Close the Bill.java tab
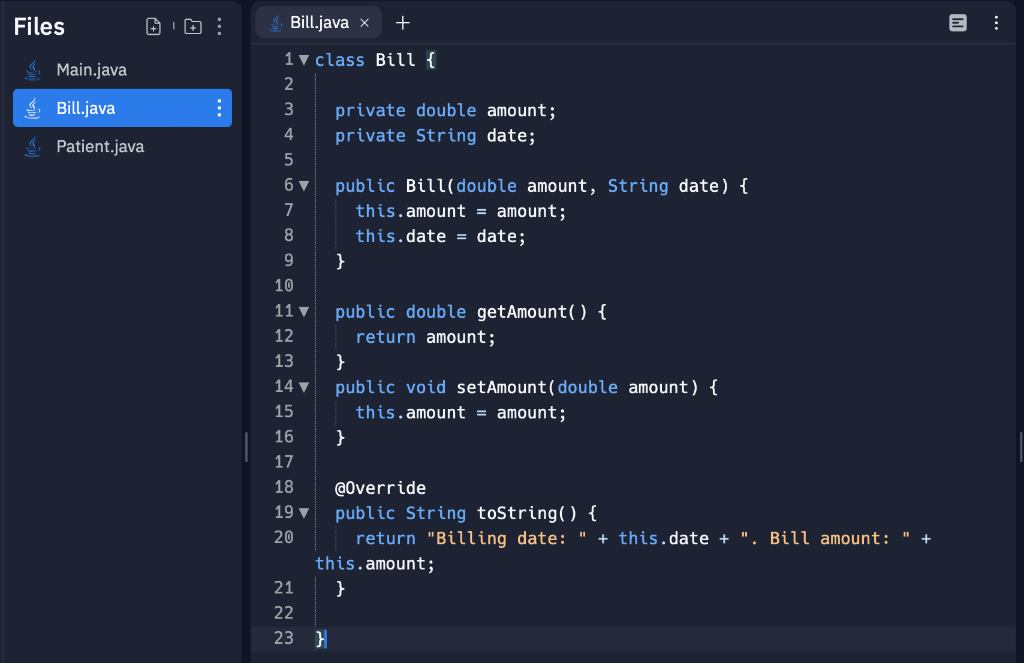The image size is (1024, 663). [x=363, y=21]
